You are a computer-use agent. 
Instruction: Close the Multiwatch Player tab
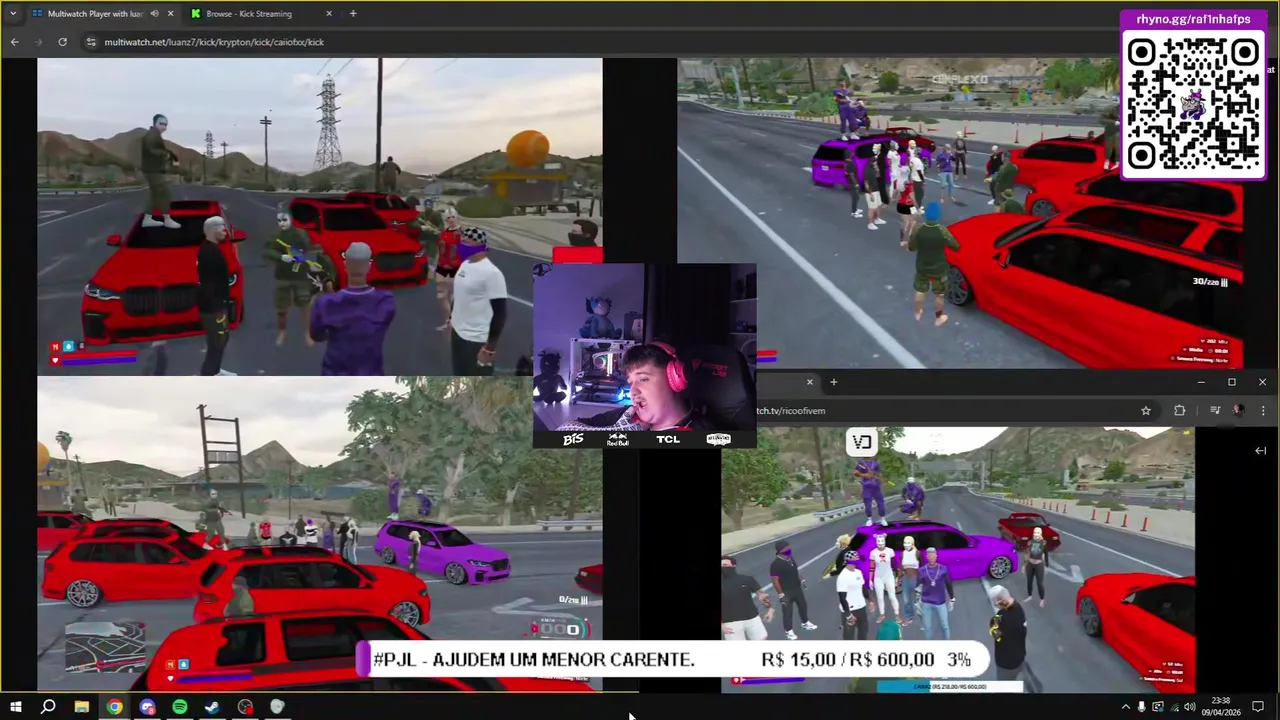tap(170, 14)
